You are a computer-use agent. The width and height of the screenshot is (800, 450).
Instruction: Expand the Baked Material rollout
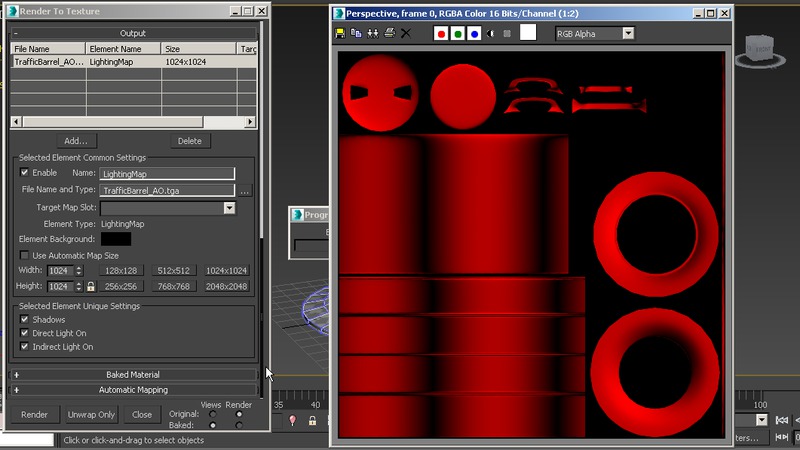133,375
